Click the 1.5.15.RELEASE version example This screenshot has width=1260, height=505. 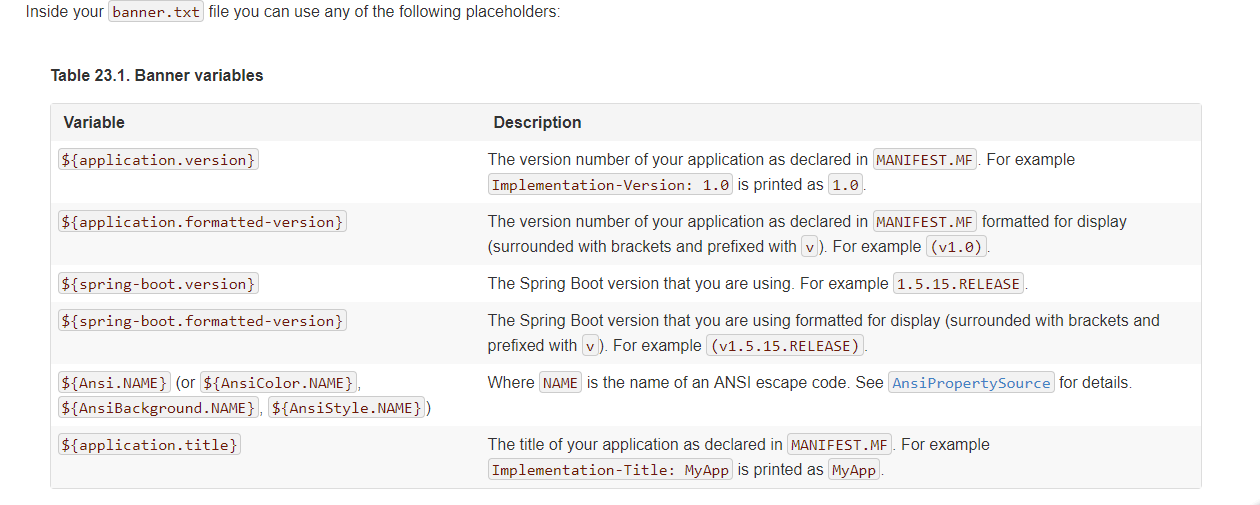point(958,284)
